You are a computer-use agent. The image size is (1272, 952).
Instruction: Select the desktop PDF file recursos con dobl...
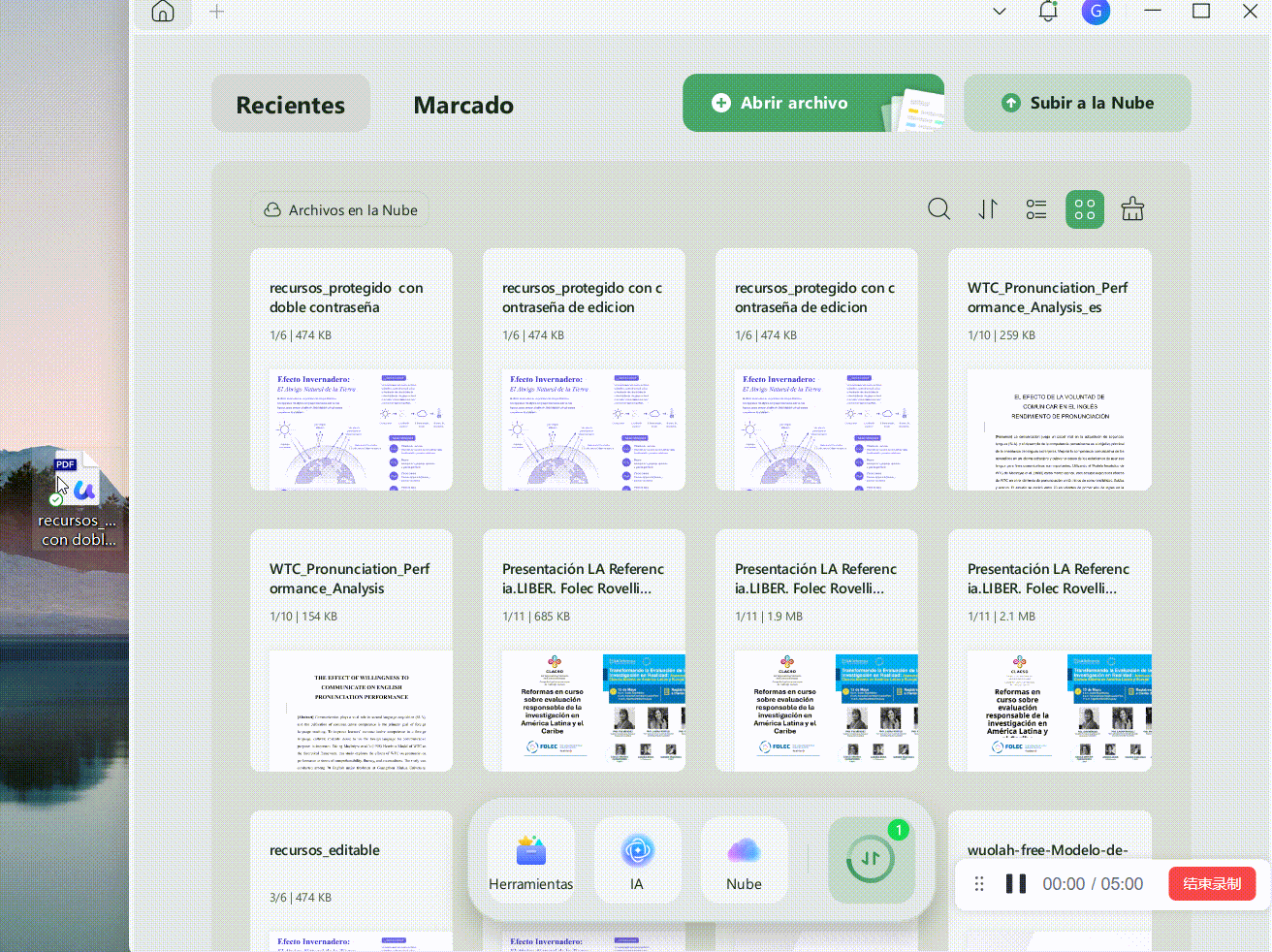[x=77, y=499]
